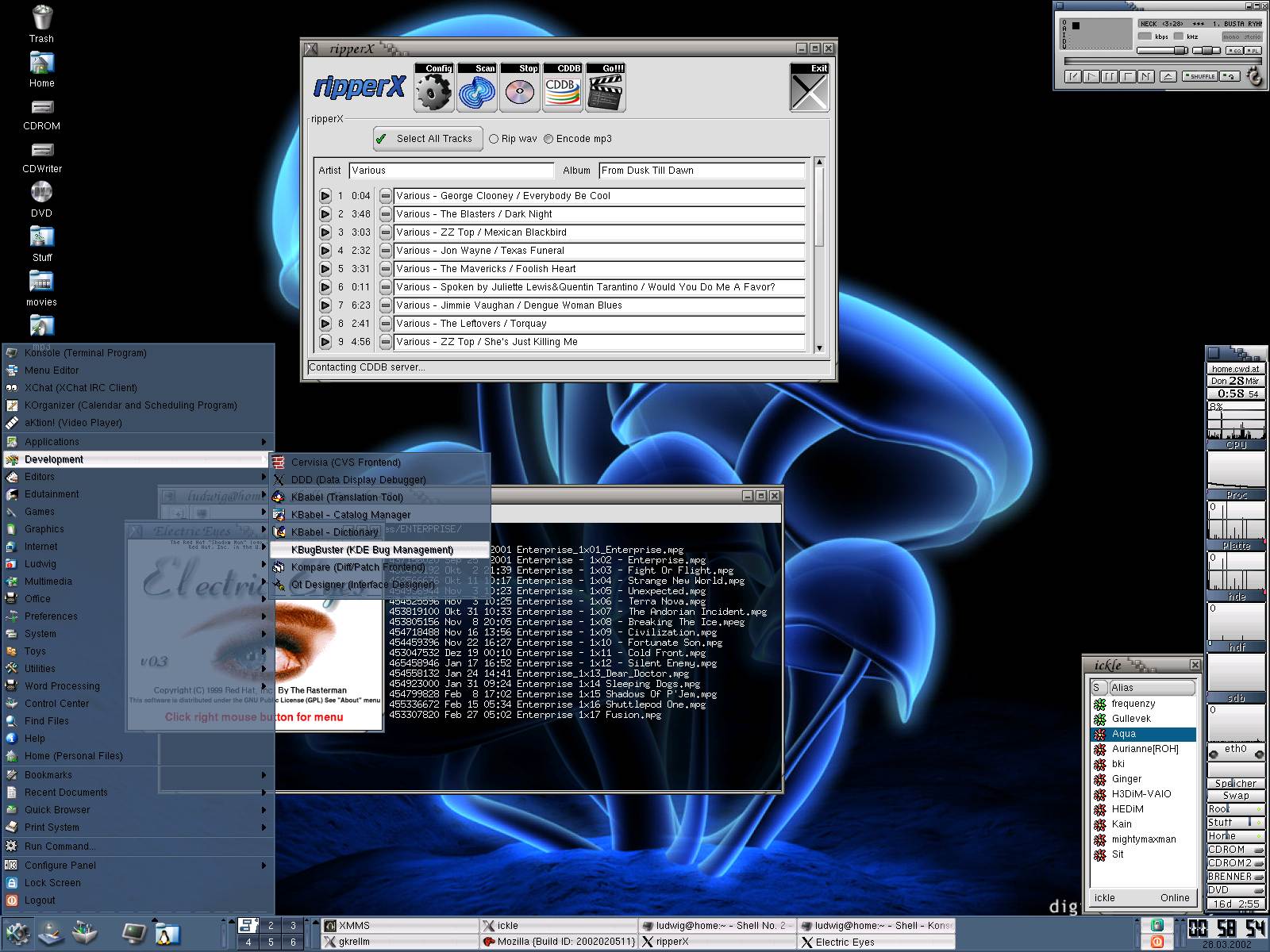
Task: Toggle the XMMS EQ equalizer window
Action: tap(1234, 51)
